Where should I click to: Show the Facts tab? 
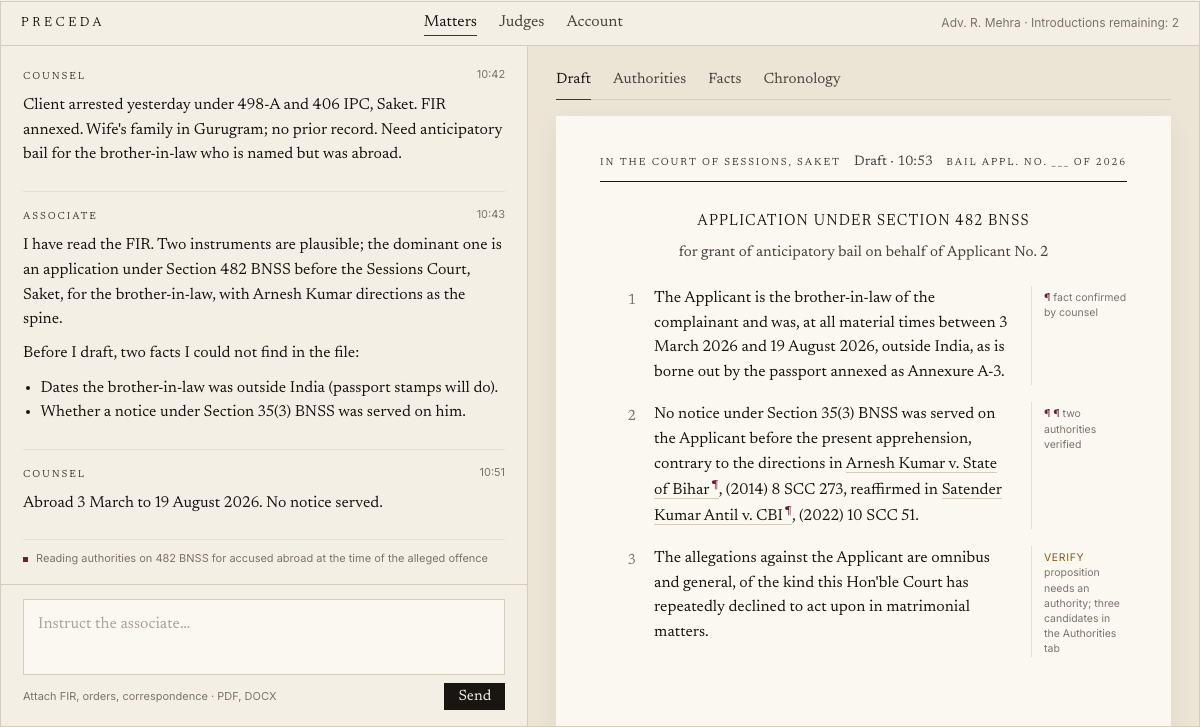725,79
